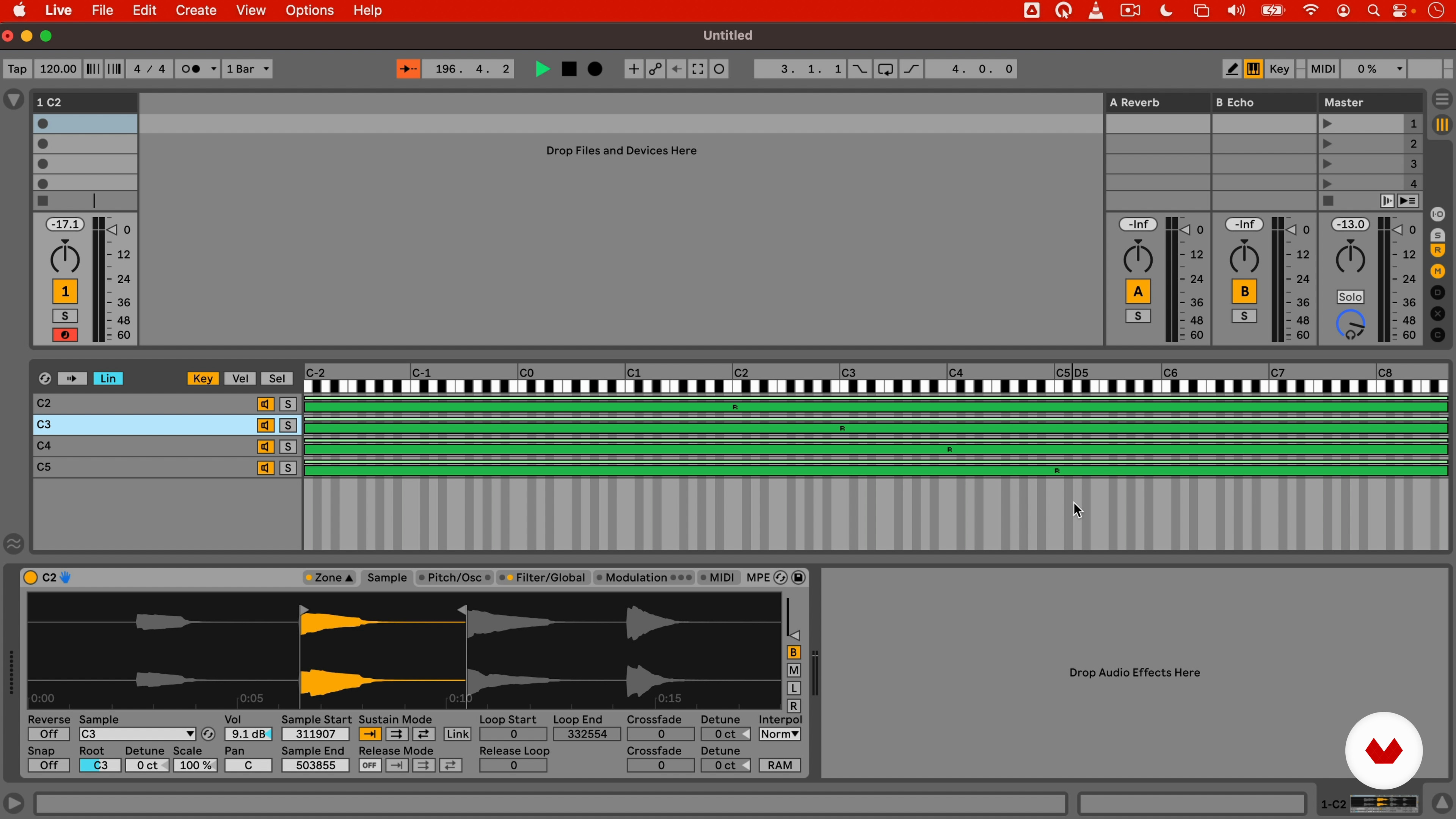Screen dimensions: 1456x819
Task: Solo the C4 sample zone
Action: pos(288,447)
